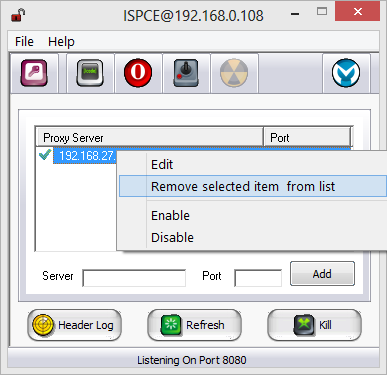Select the 192.168.27 proxy row
Viewport: 387px width, 375px height.
(x=85, y=155)
